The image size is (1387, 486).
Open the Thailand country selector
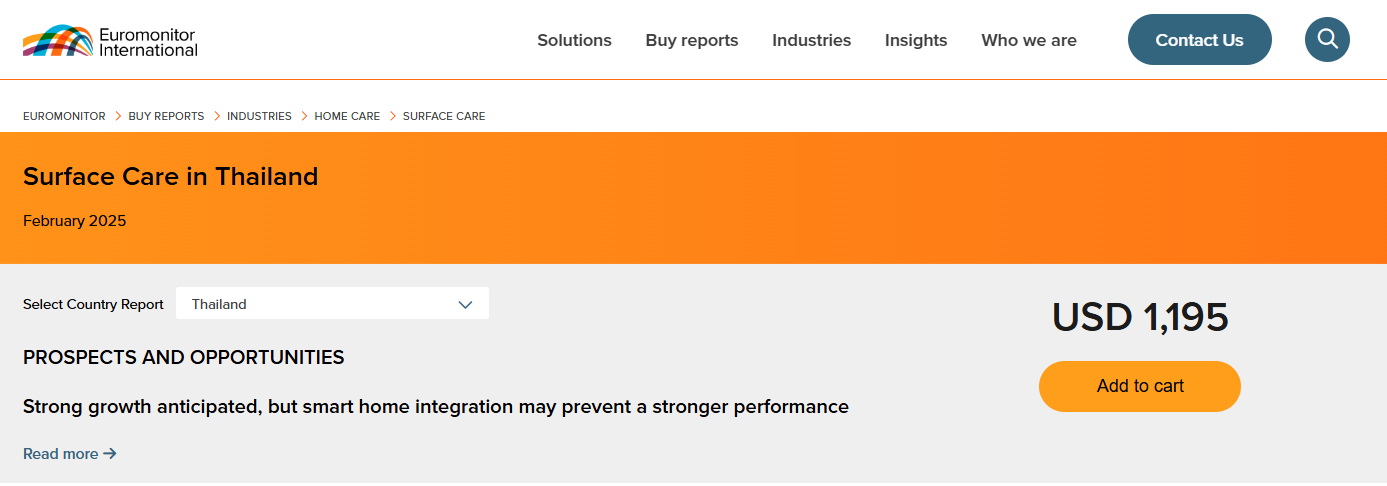click(x=331, y=304)
